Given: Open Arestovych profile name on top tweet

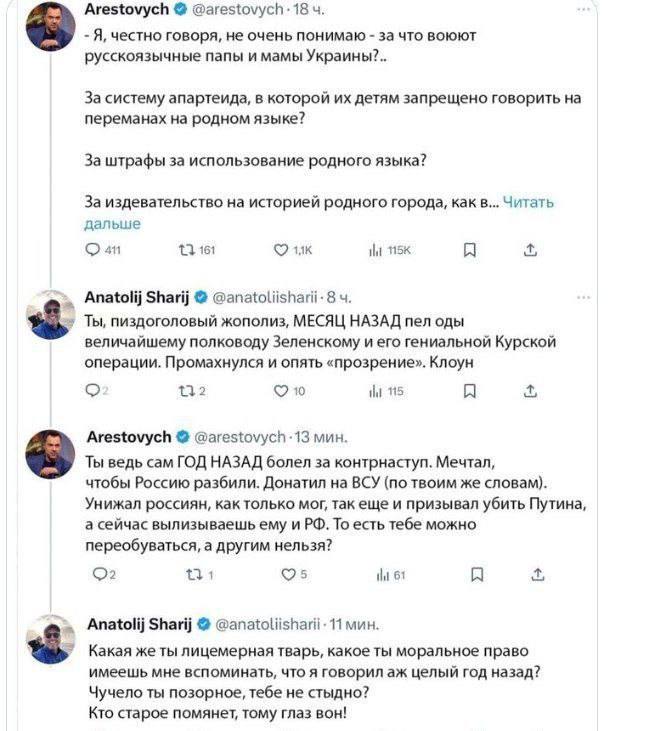Looking at the screenshot, I should [x=118, y=9].
